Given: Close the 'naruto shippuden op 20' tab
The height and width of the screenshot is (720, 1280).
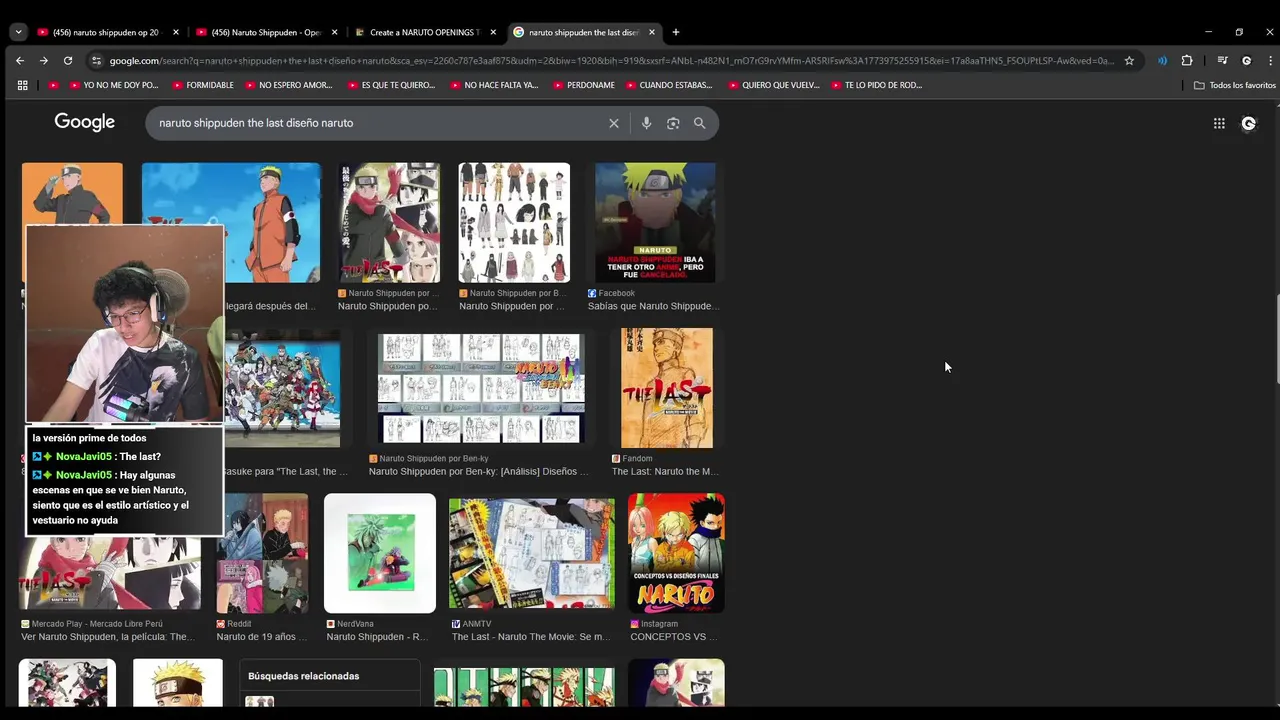Looking at the screenshot, I should point(176,32).
